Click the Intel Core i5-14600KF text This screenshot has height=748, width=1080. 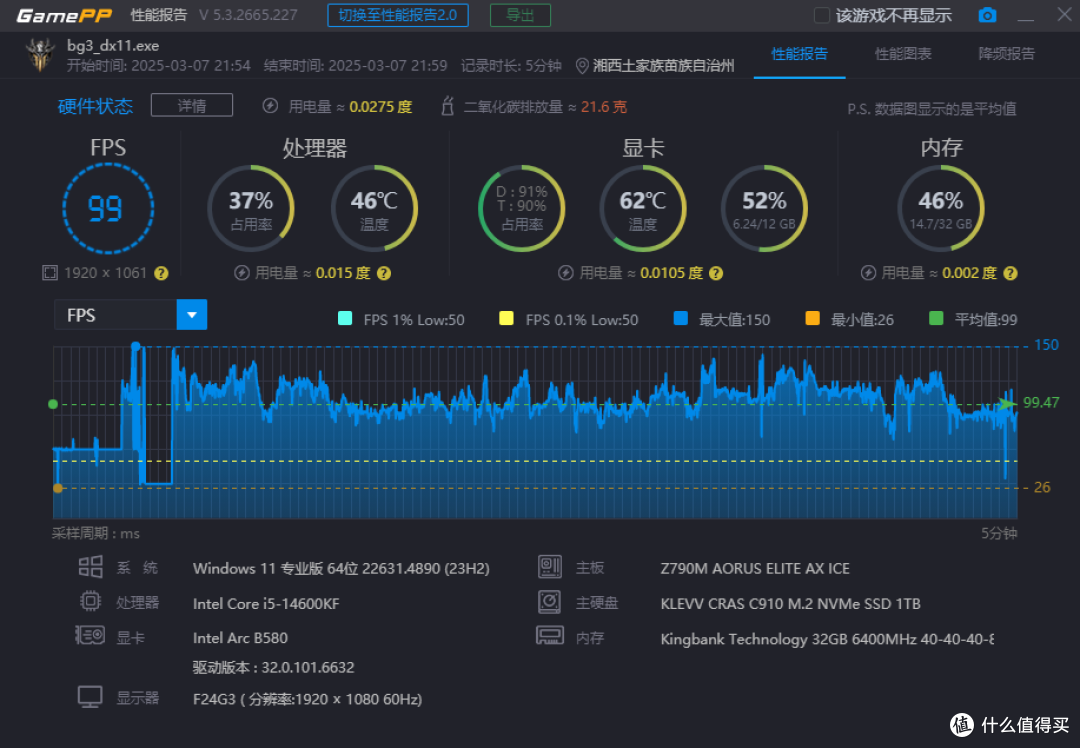[x=266, y=603]
